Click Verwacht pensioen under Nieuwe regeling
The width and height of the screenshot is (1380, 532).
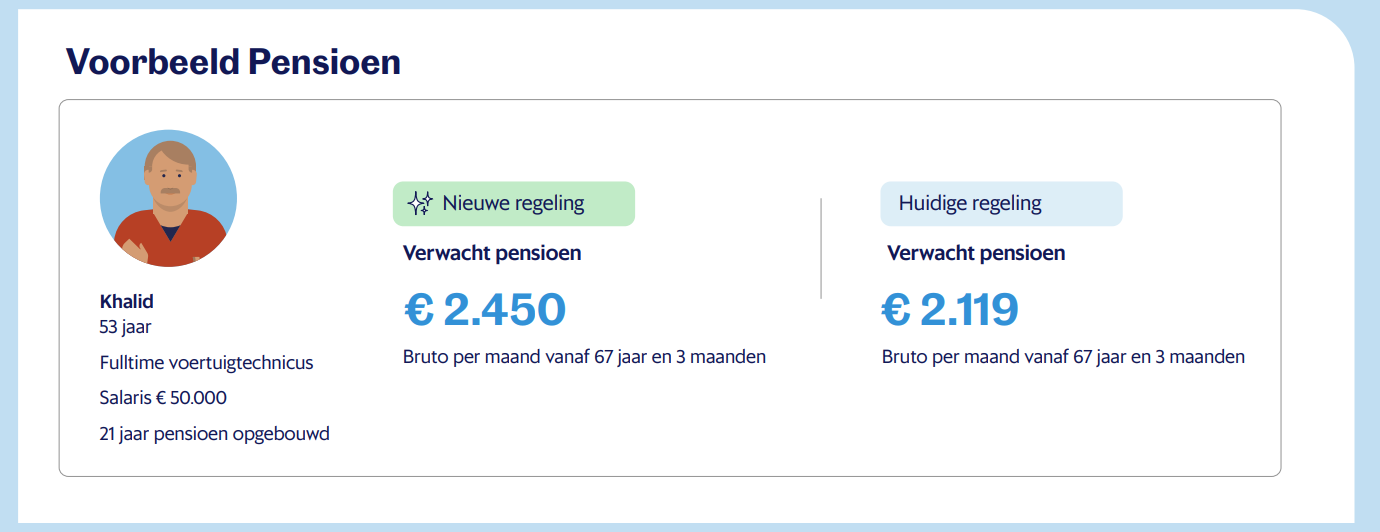pos(492,253)
